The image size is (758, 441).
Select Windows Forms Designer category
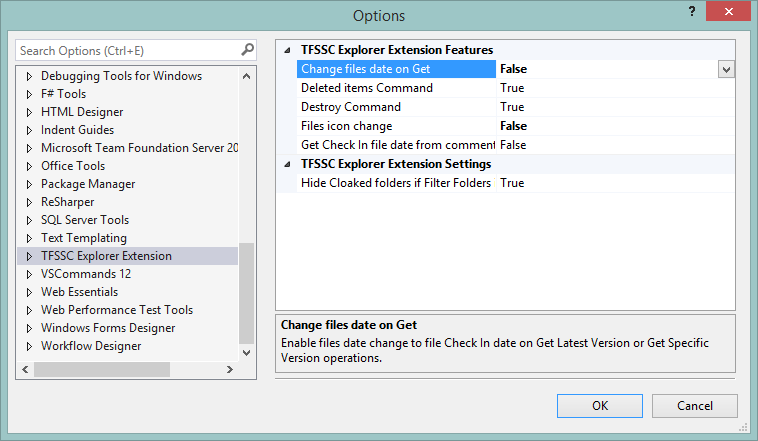(x=108, y=328)
